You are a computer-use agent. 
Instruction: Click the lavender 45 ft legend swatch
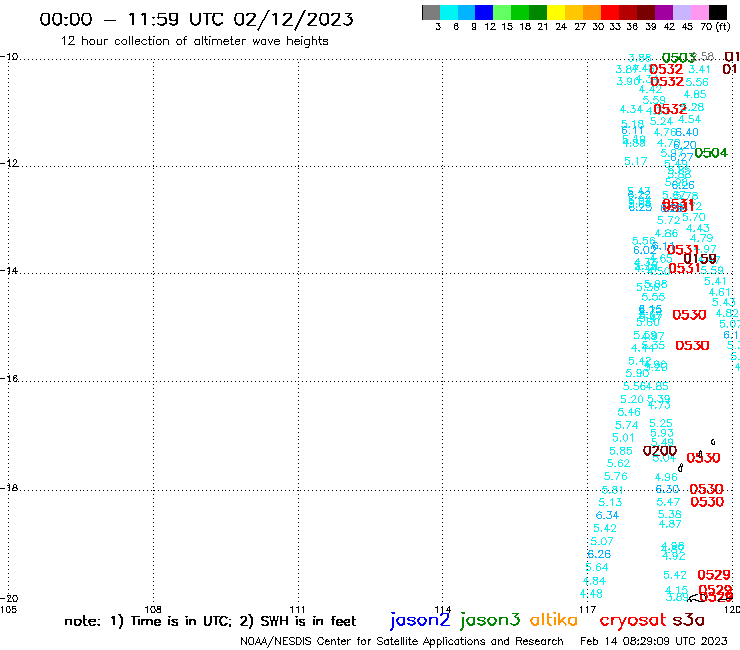[x=681, y=12]
